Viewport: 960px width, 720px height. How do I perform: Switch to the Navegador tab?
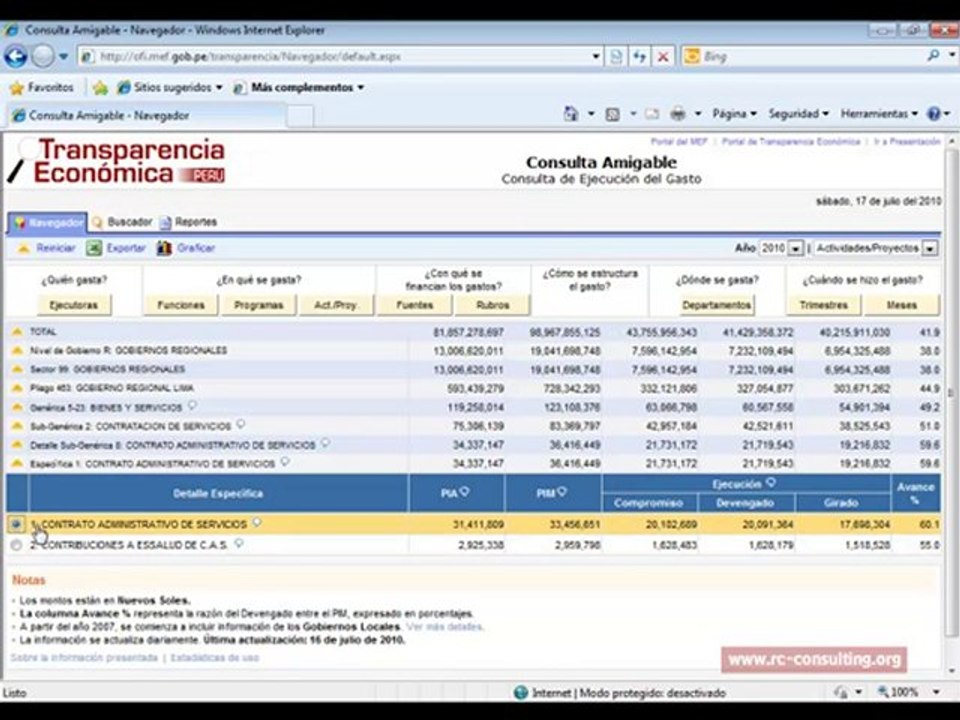(x=48, y=223)
